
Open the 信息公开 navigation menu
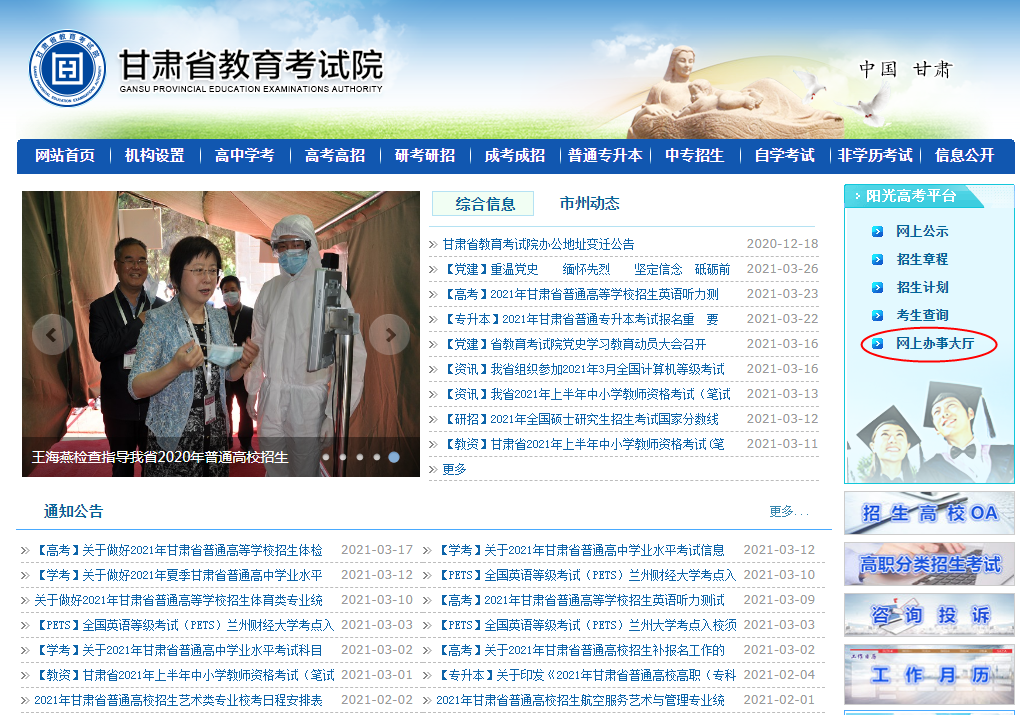tap(964, 156)
